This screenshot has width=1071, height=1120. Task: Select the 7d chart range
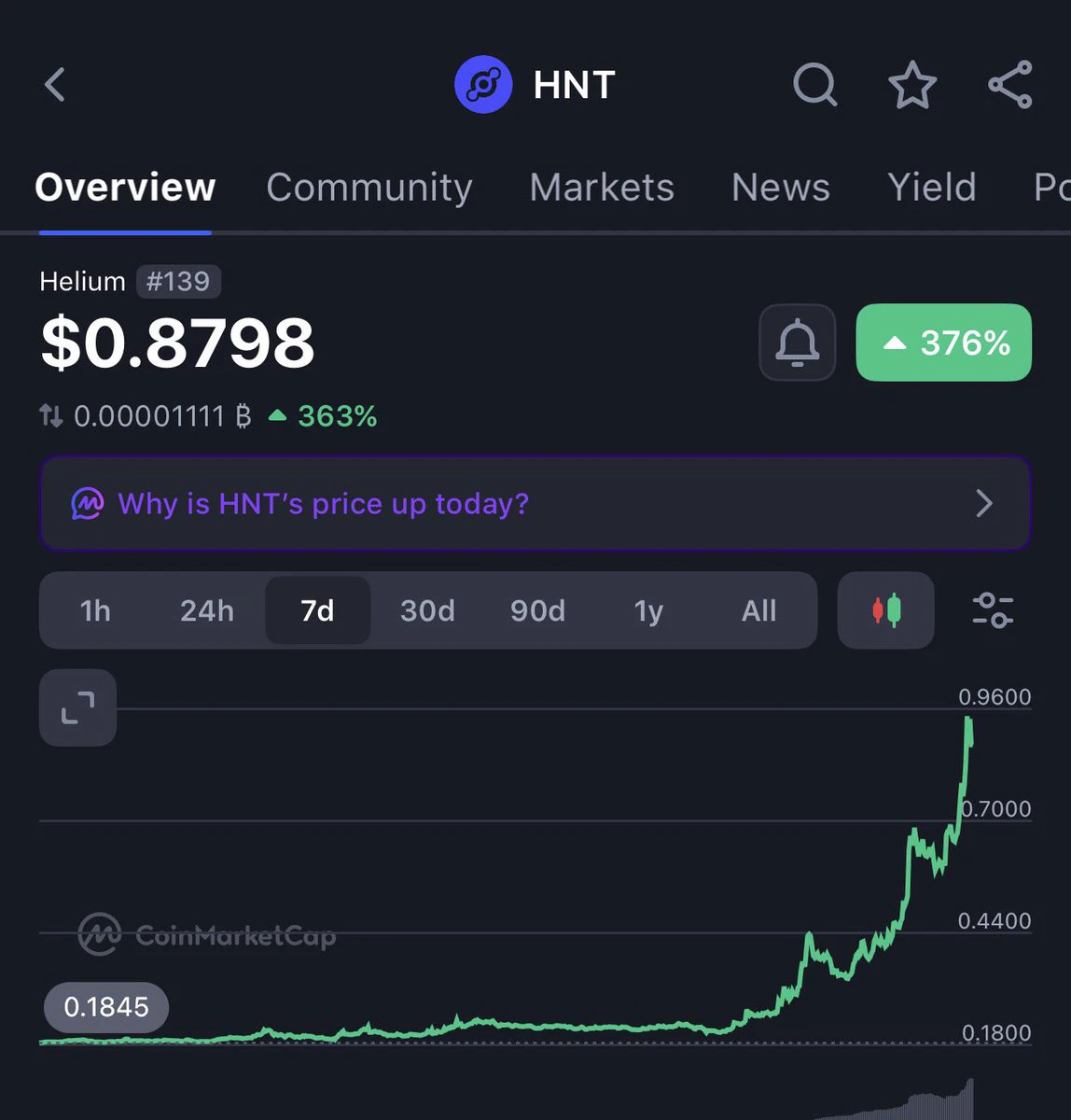pyautogui.click(x=318, y=610)
